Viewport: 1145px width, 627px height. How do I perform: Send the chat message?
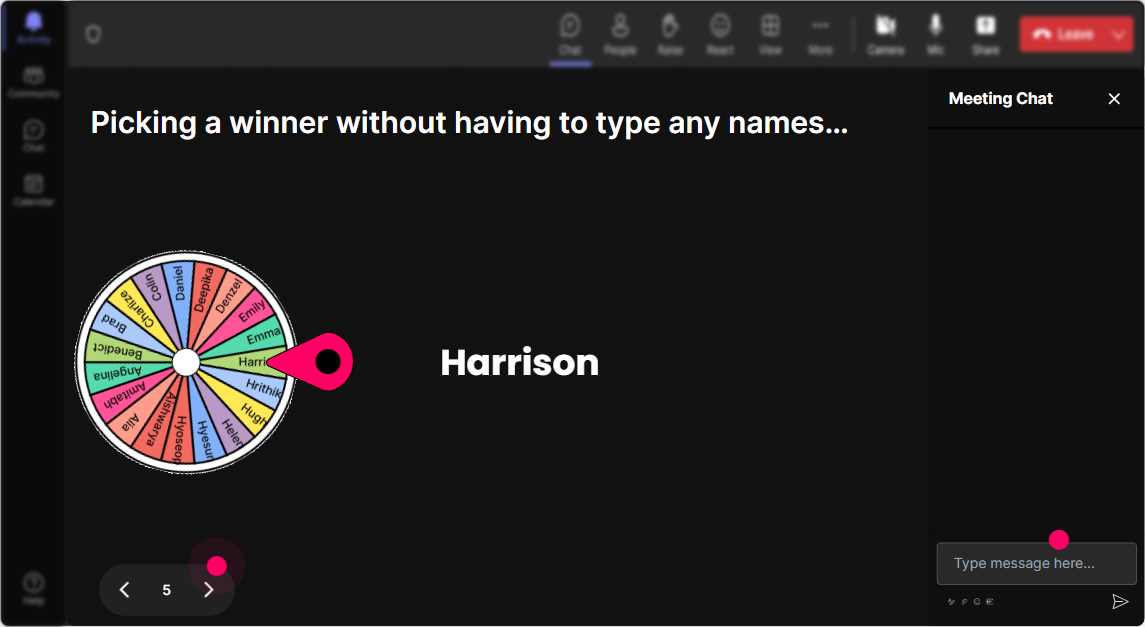[x=1119, y=601]
